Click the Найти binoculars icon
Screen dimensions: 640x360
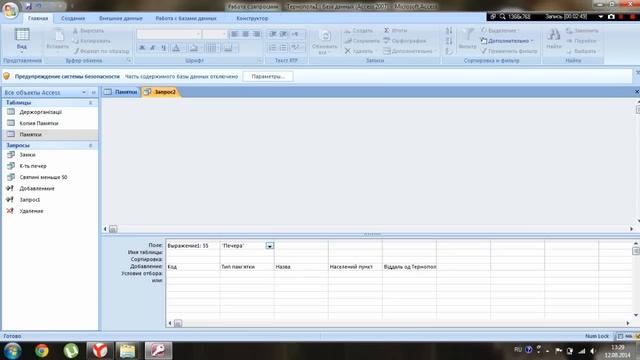[x=553, y=40]
